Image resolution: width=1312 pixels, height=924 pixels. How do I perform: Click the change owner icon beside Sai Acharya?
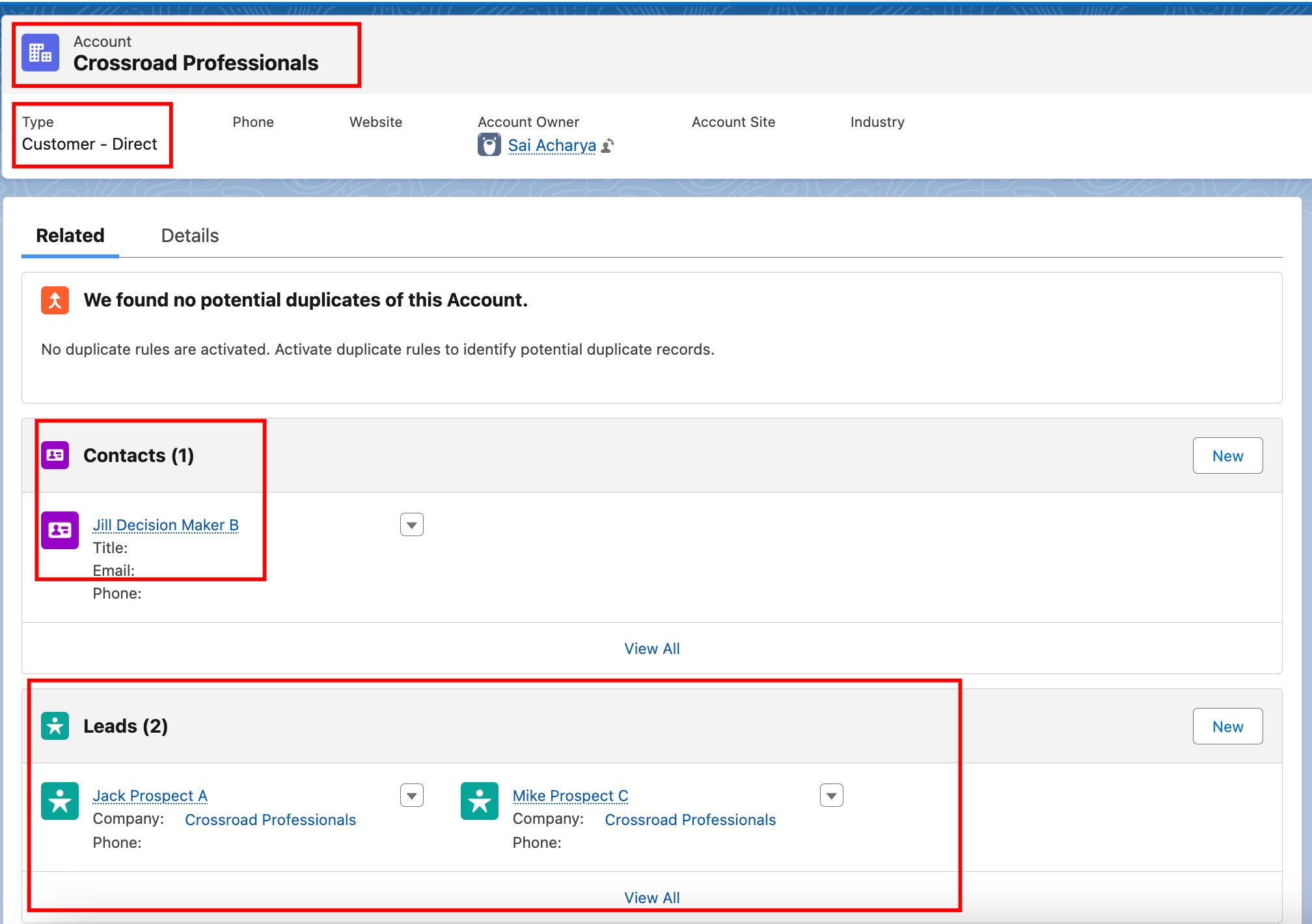click(x=608, y=146)
